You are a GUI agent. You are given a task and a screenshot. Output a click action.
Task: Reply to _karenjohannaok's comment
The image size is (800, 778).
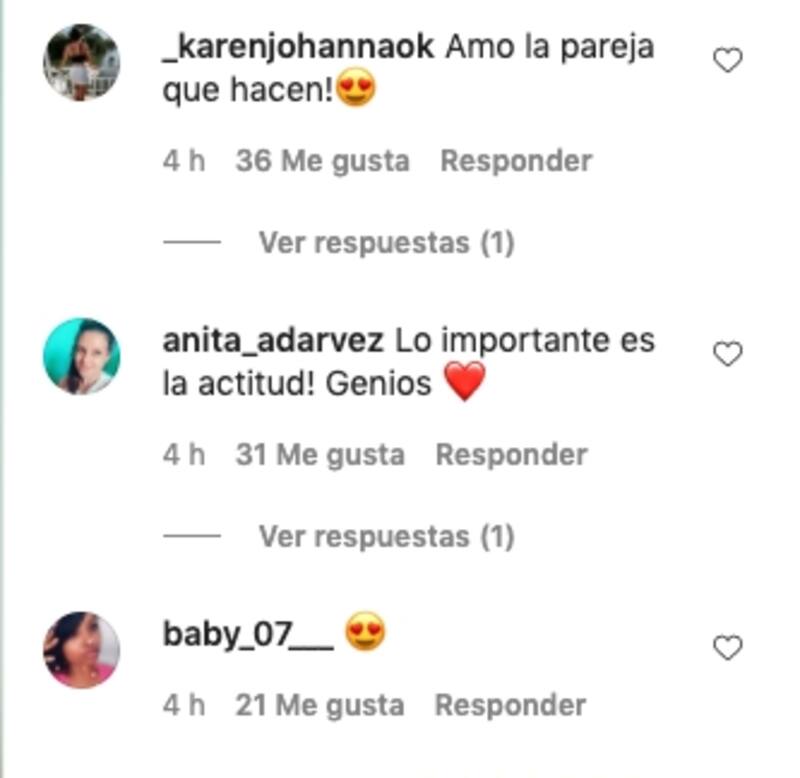[516, 162]
